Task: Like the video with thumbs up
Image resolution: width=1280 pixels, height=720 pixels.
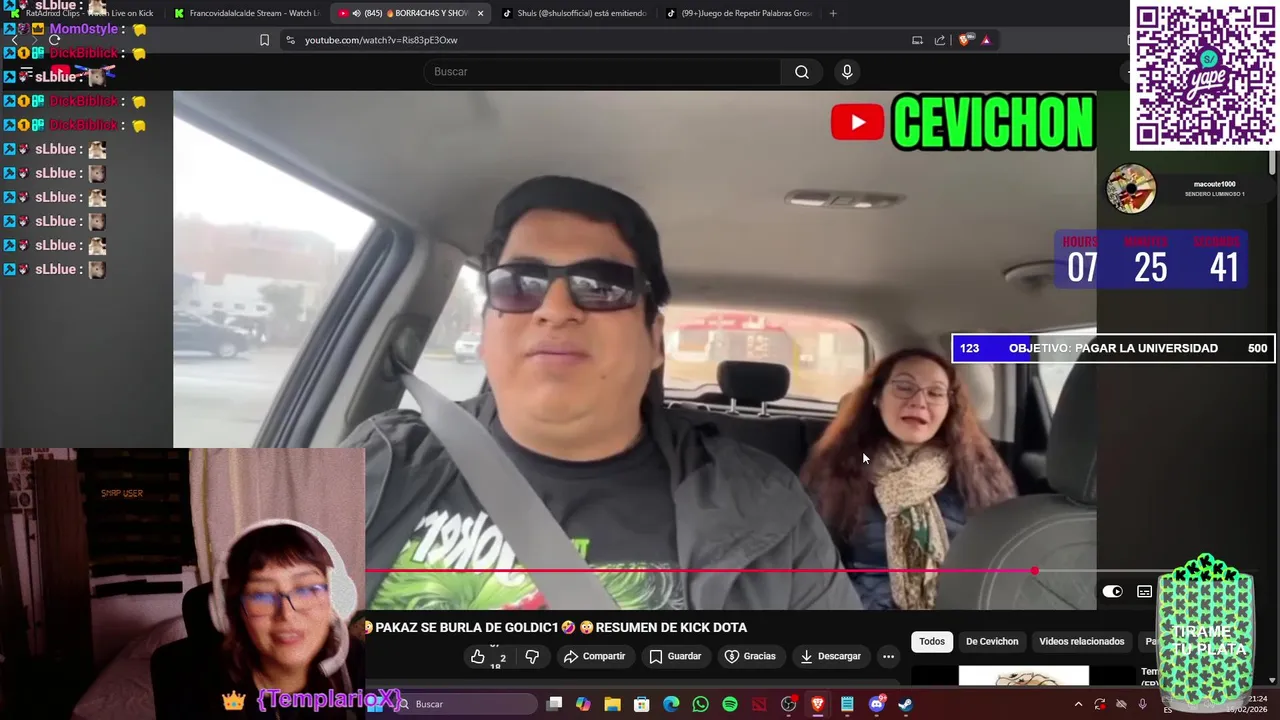Action: click(478, 656)
